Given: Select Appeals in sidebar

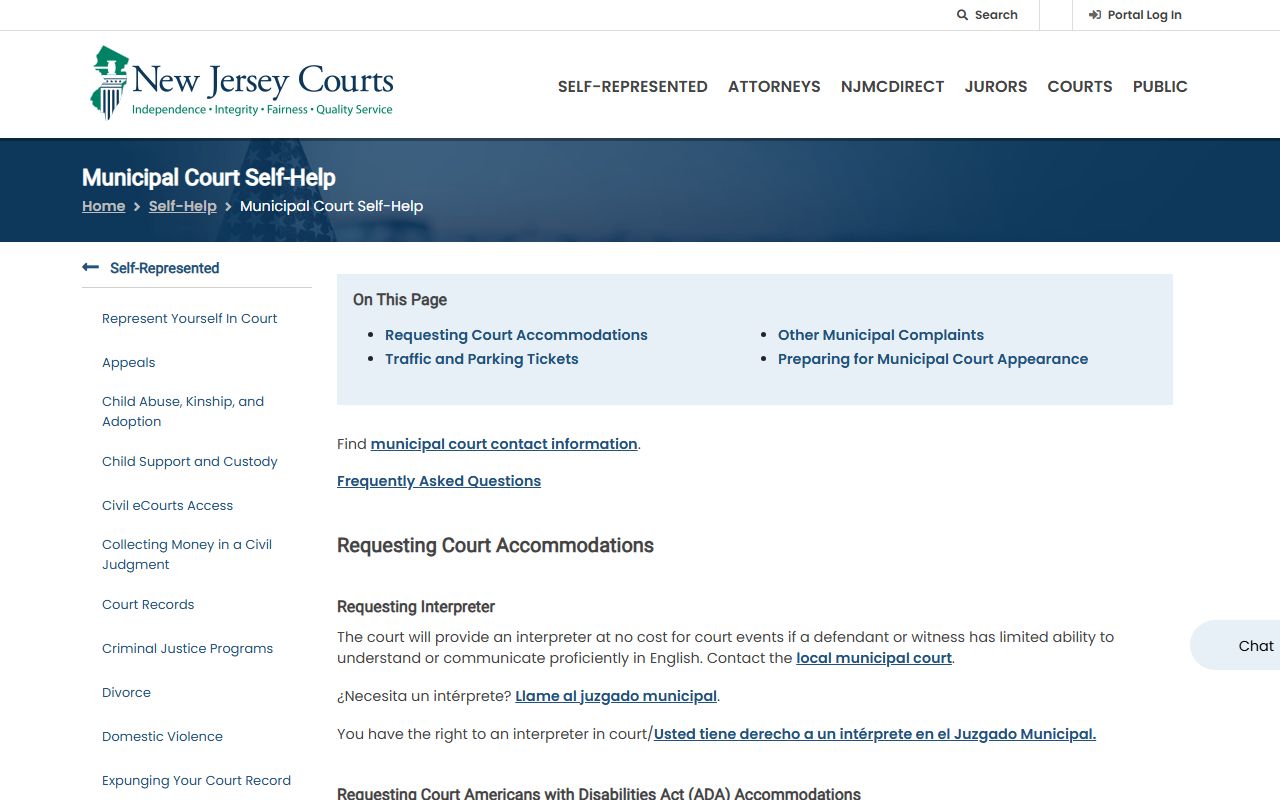Looking at the screenshot, I should click(x=129, y=362).
